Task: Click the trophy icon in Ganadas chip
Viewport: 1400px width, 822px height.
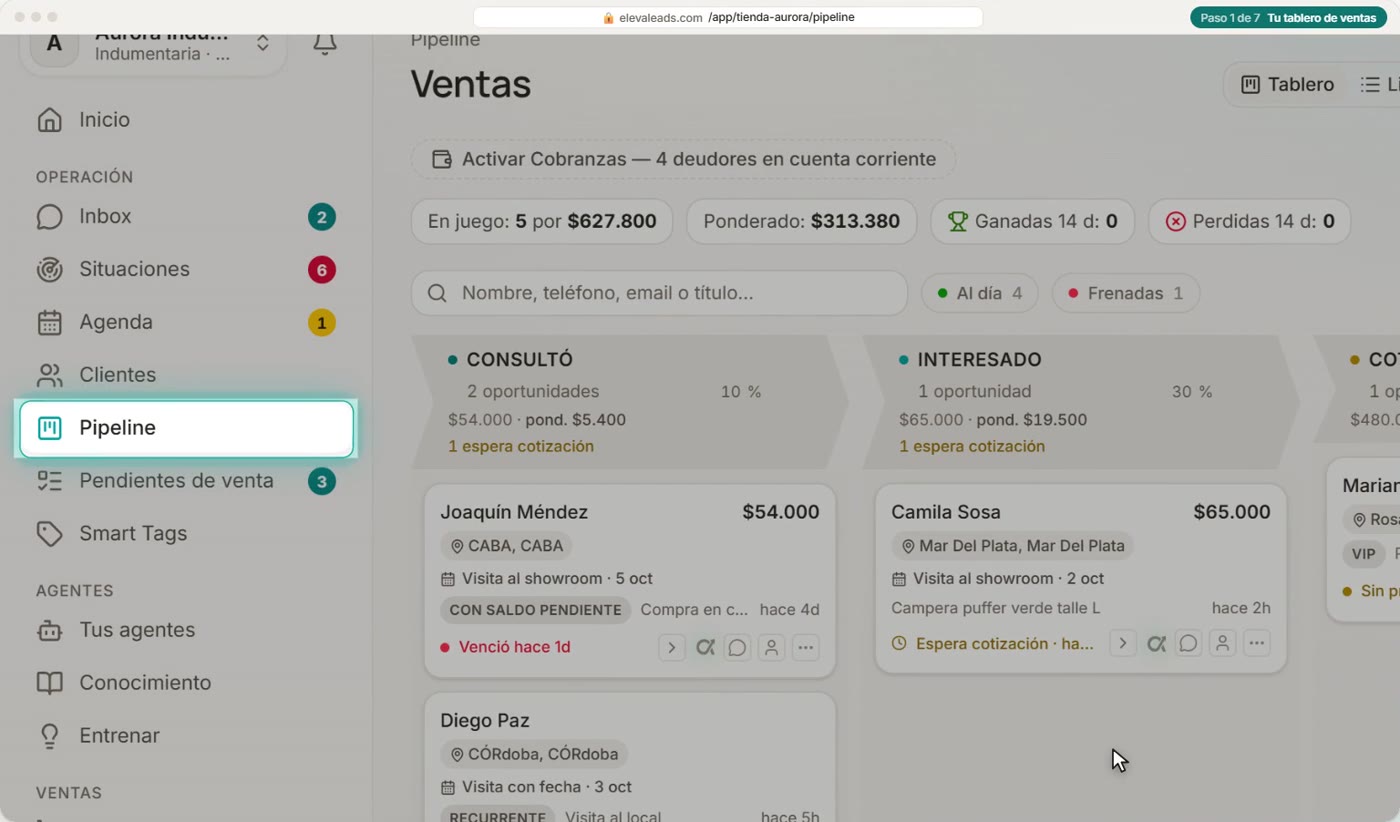Action: (958, 222)
